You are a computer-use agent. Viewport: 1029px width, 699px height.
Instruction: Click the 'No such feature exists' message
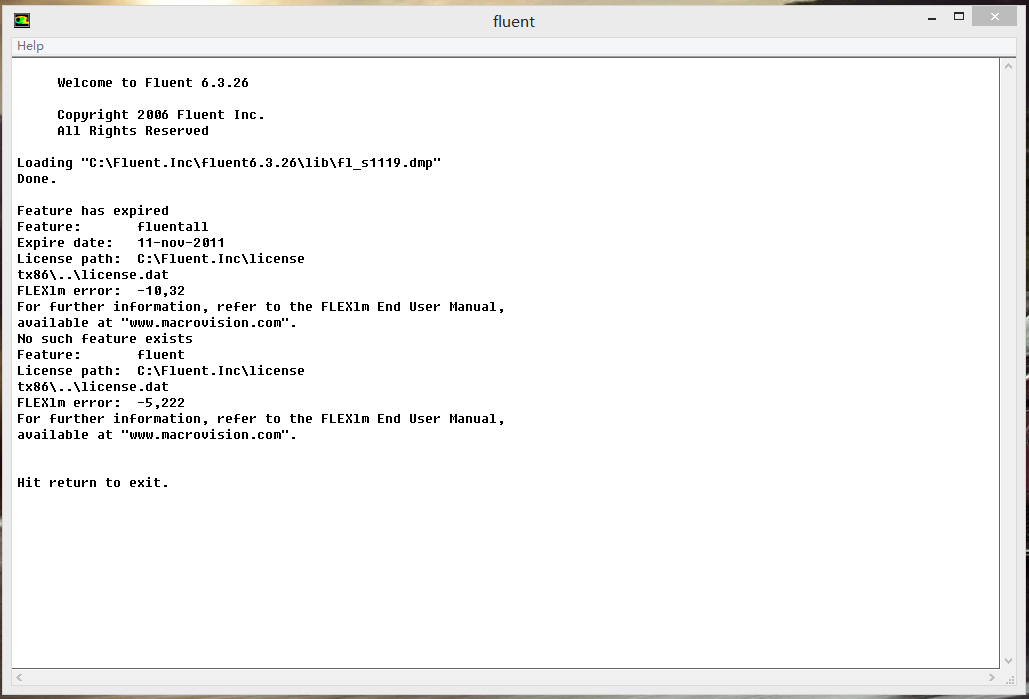(105, 339)
